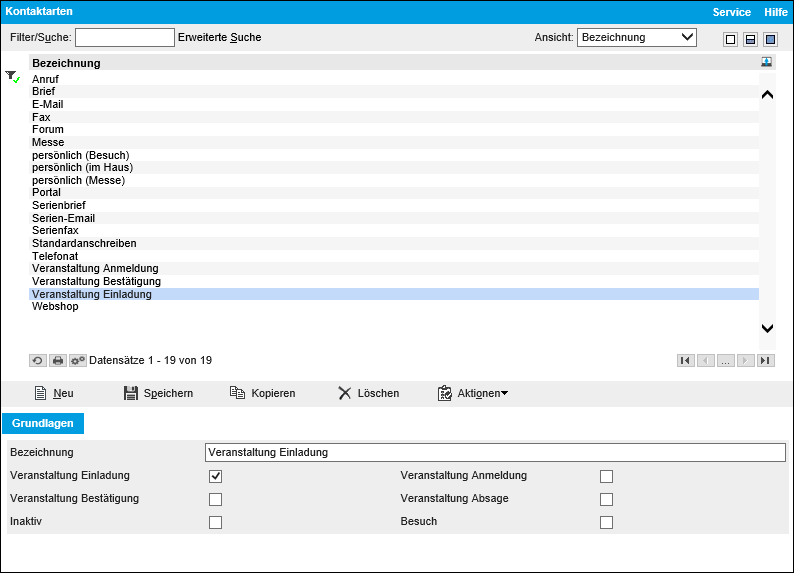Click into Filter/Suche input field

tap(125, 37)
